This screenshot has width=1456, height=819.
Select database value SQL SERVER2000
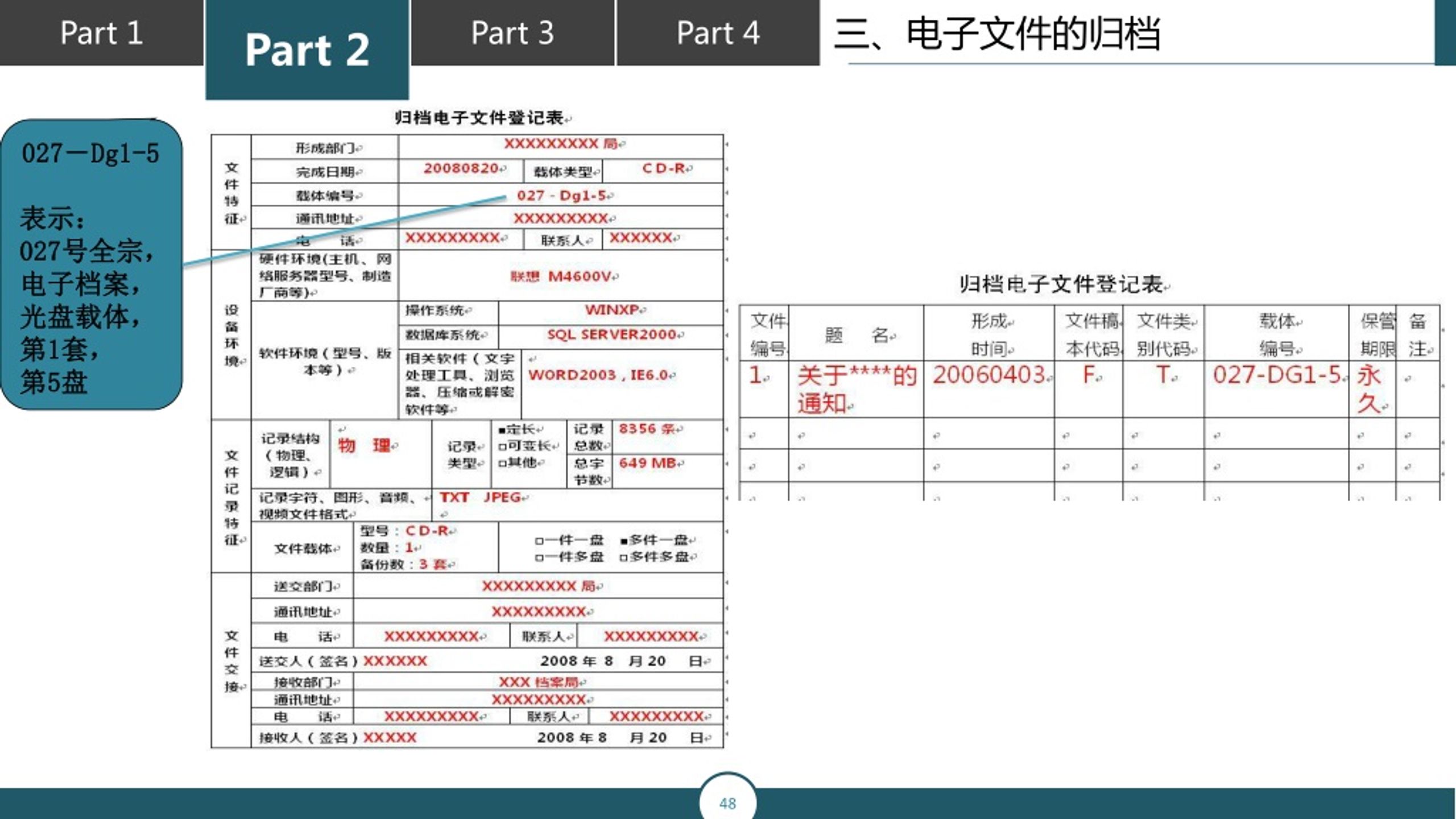pyautogui.click(x=612, y=334)
